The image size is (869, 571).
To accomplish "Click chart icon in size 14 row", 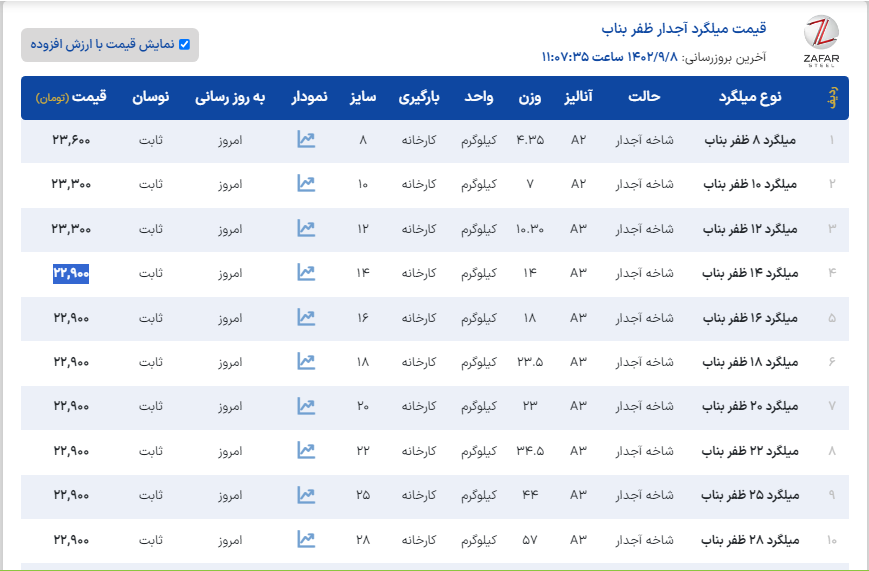I will click(306, 273).
